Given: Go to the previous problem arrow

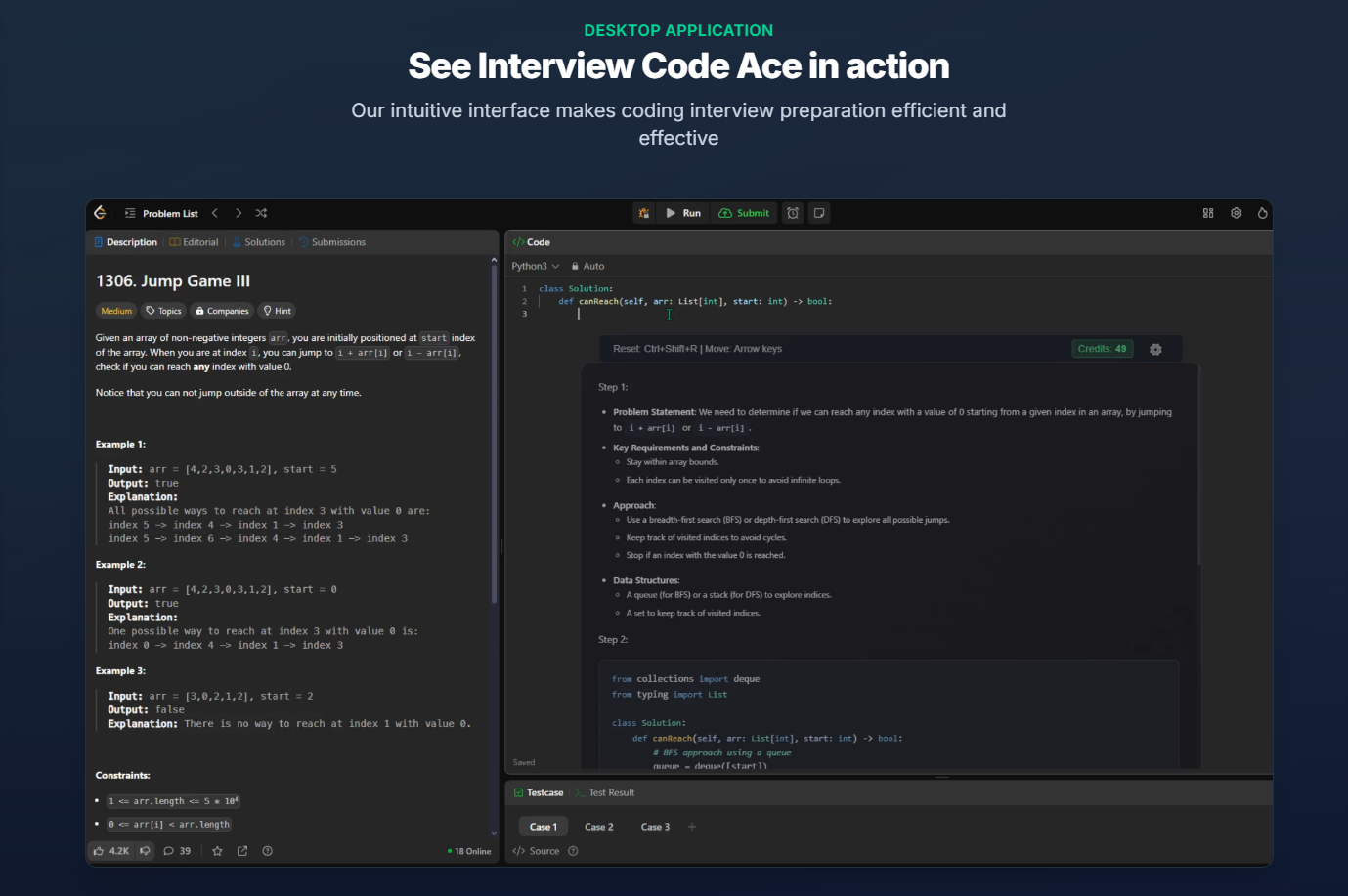Looking at the screenshot, I should 215,213.
